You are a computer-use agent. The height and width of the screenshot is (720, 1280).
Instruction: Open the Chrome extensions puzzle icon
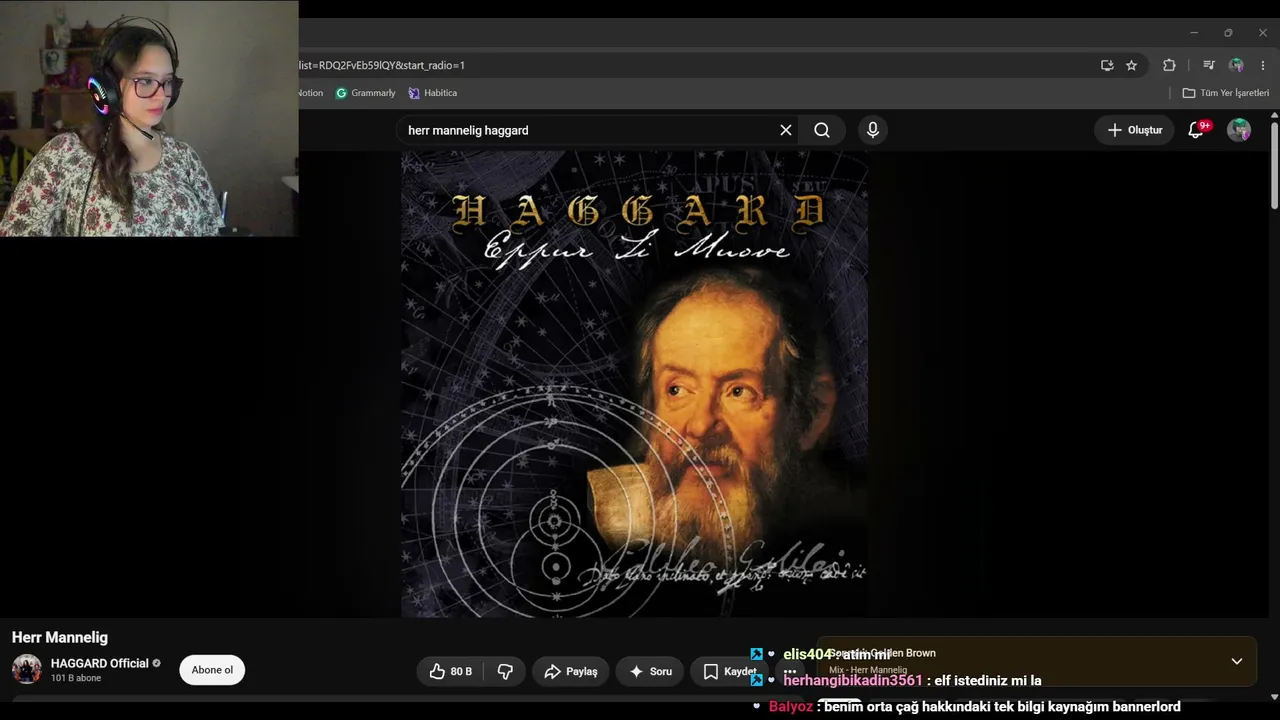click(x=1169, y=65)
